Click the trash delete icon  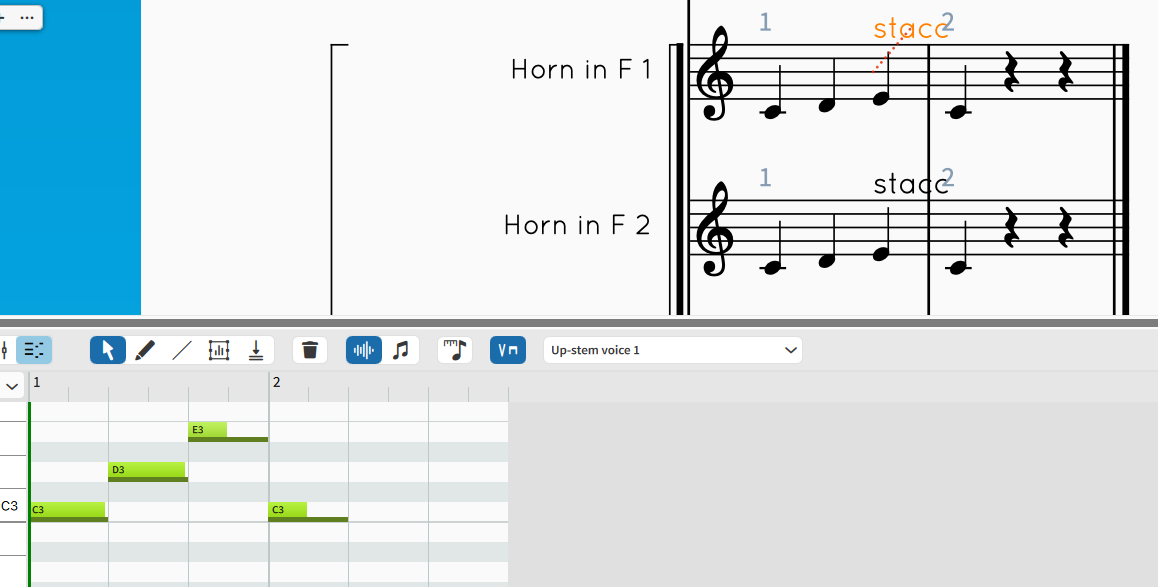(310, 350)
